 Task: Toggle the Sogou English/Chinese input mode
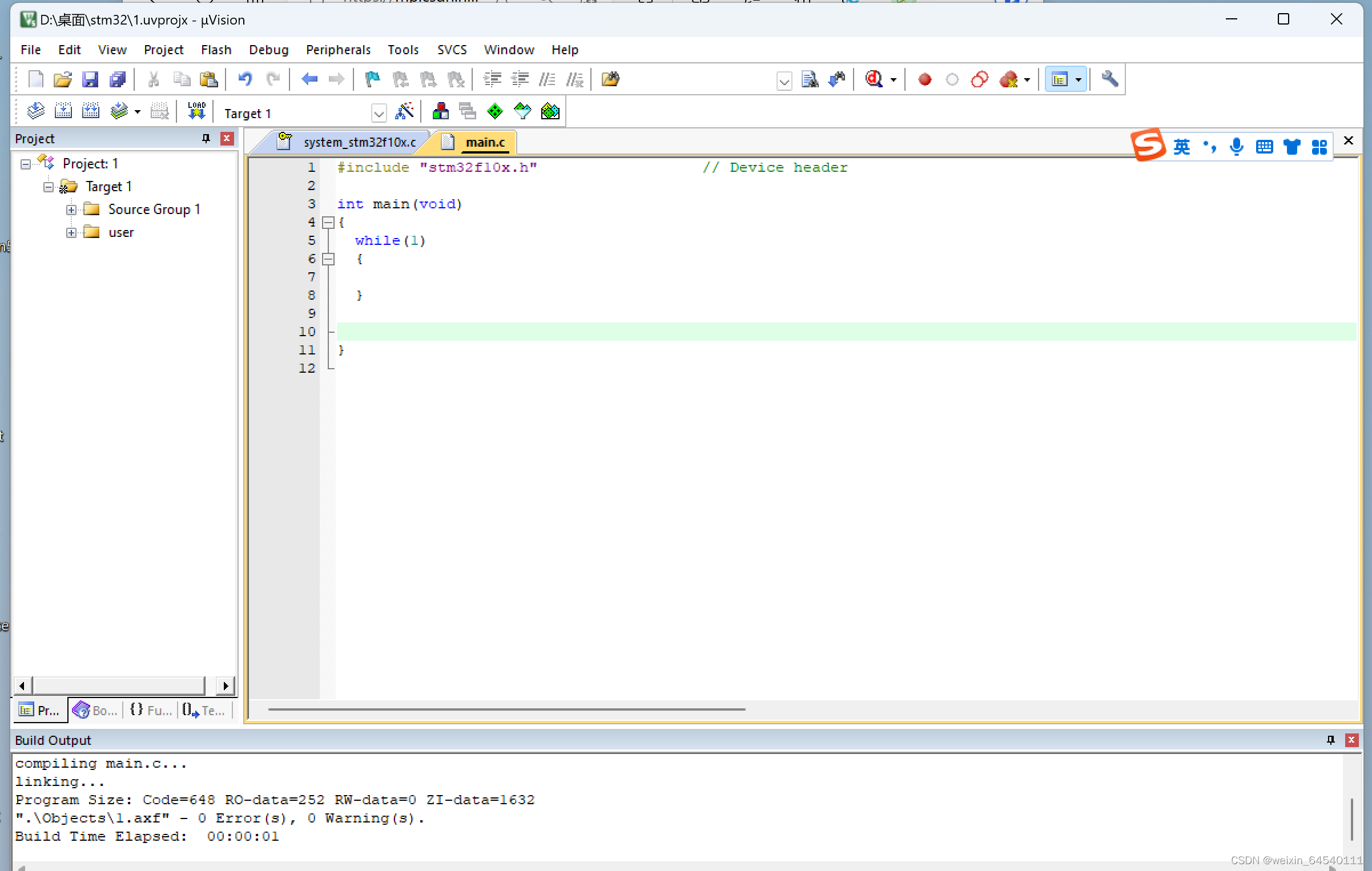coord(1182,147)
